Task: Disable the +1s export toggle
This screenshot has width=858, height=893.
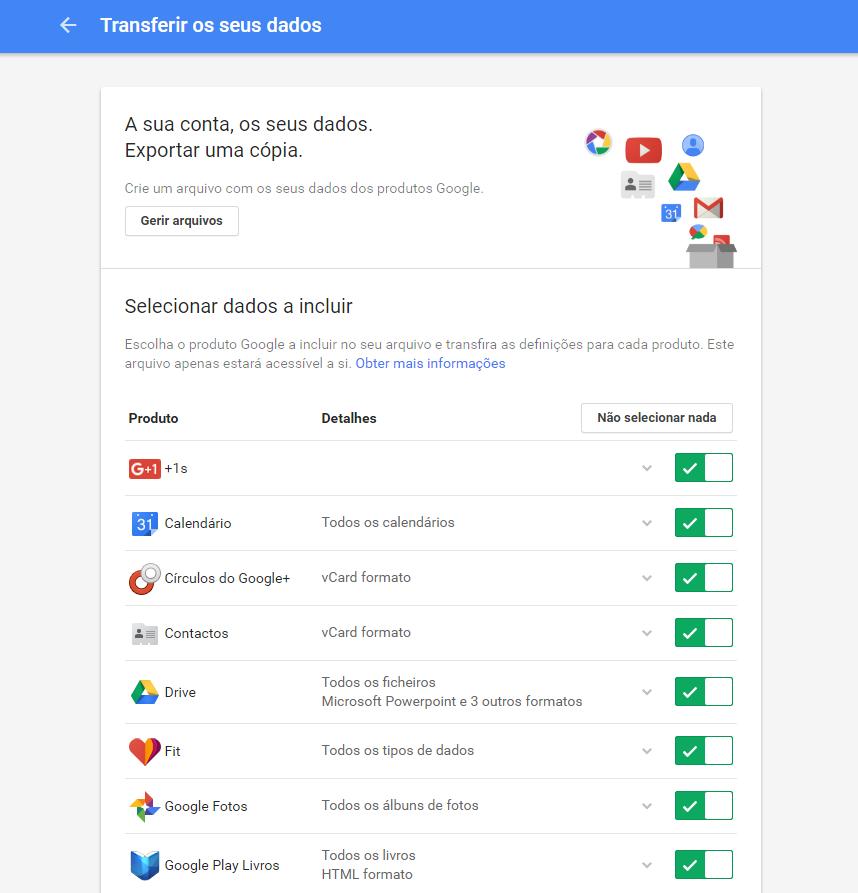Action: (x=703, y=468)
